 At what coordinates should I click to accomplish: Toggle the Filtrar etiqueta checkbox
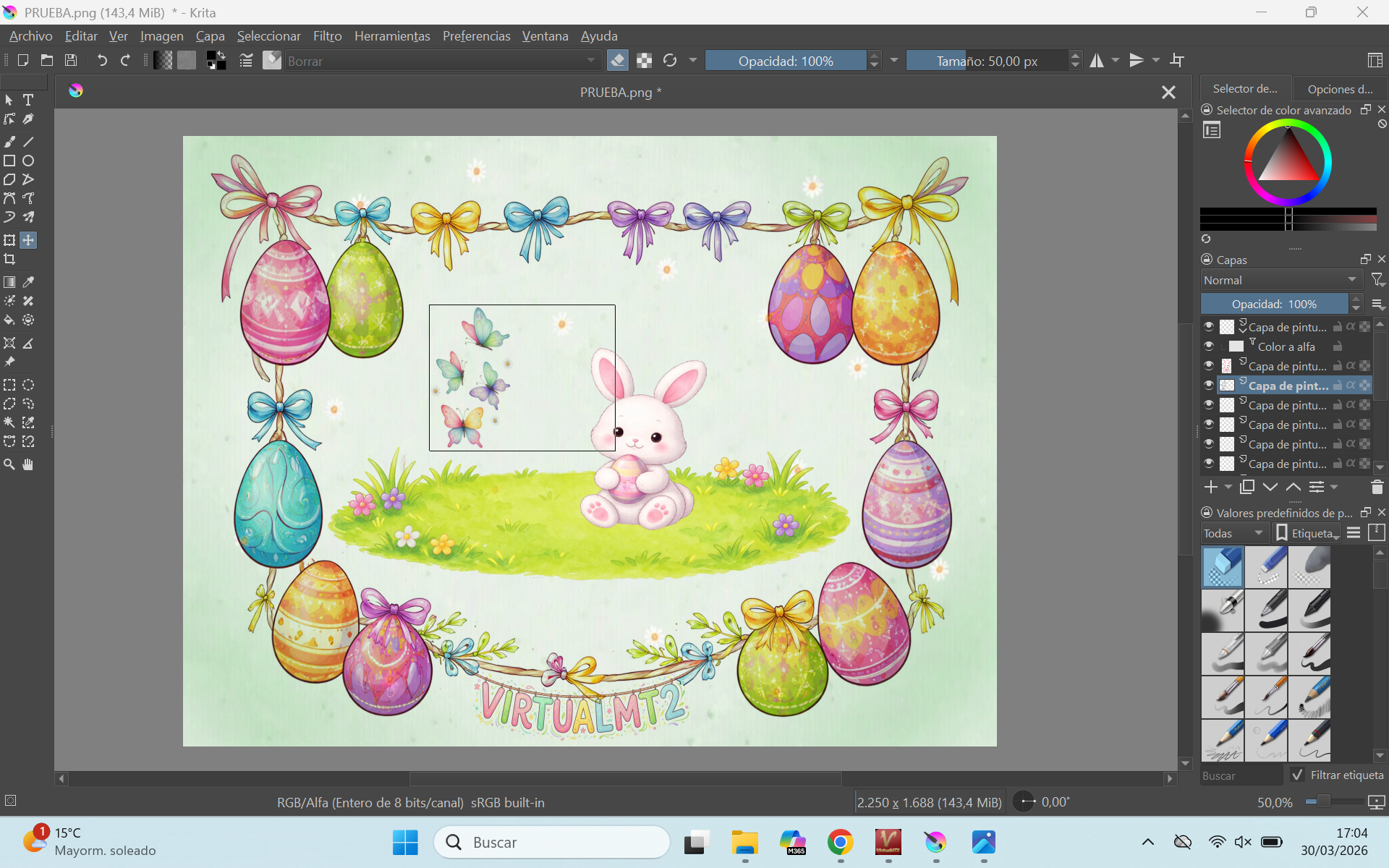[1297, 775]
